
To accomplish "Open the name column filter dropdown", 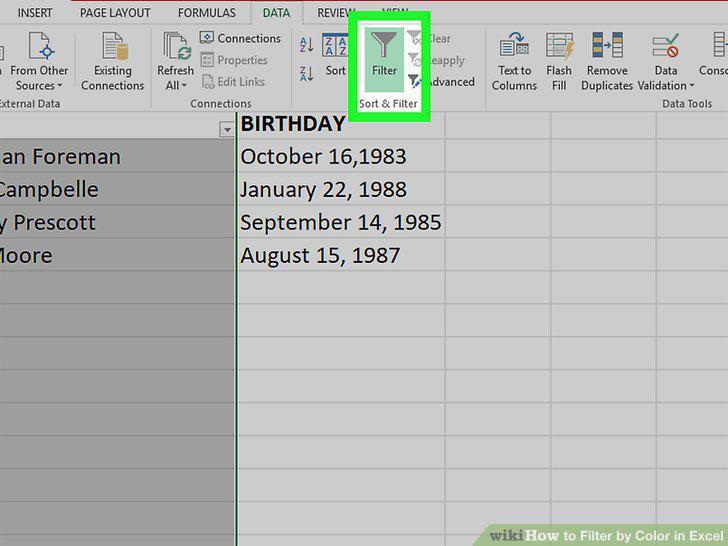I will 227,130.
